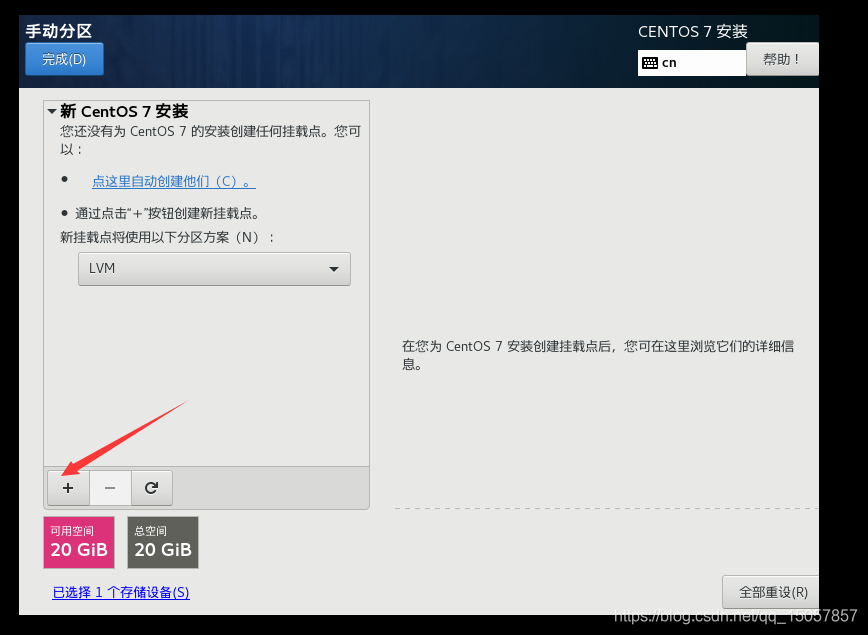Screen dimensions: 868x635
Task: Open link 已选择 1 个存储设备(S)
Action: (121, 592)
